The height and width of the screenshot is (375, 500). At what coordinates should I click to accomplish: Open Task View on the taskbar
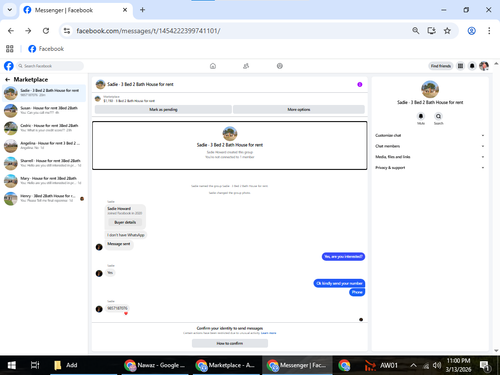35,365
